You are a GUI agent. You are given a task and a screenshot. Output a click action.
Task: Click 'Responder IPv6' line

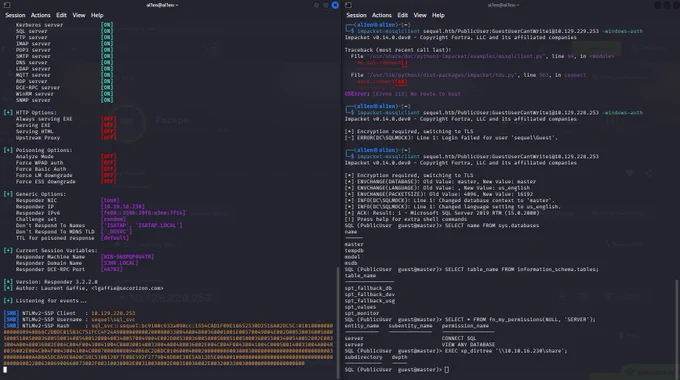click(101, 213)
